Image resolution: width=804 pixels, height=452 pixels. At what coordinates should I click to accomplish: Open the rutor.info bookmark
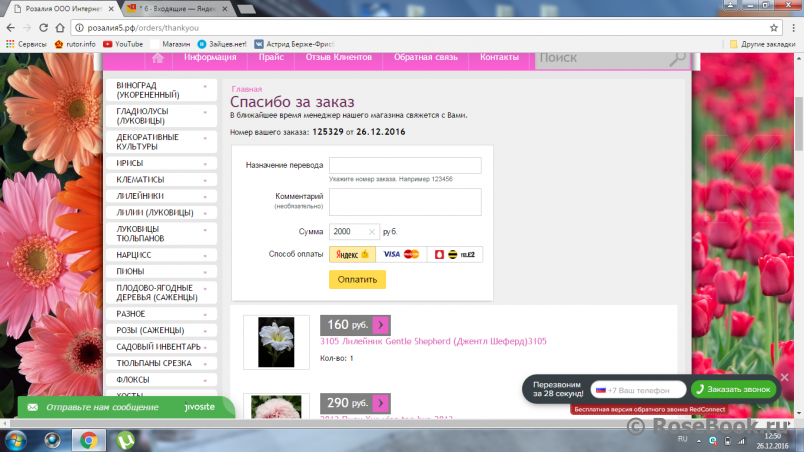(75, 44)
